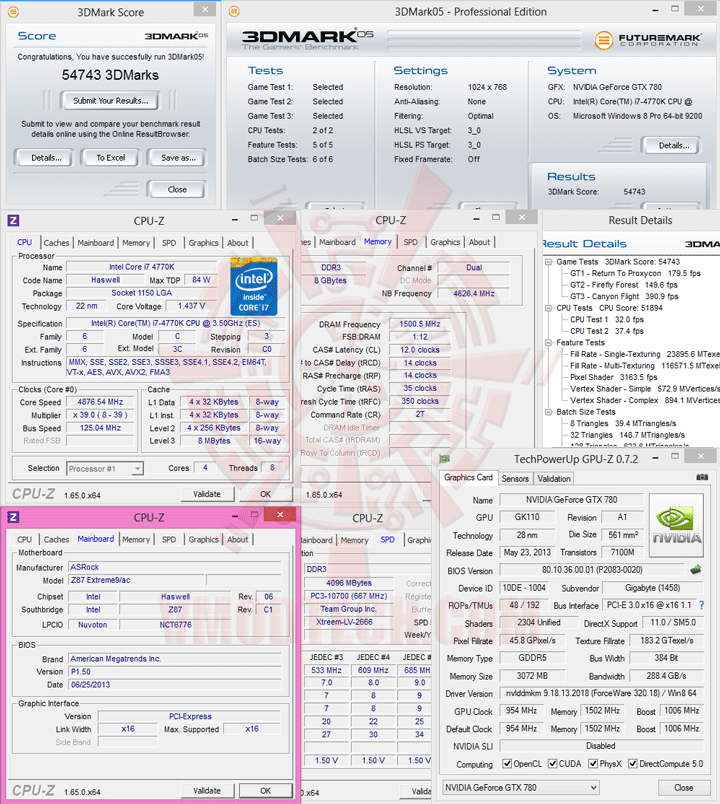Click the 54743 3DMarks score text
The height and width of the screenshot is (804, 720).
point(110,75)
